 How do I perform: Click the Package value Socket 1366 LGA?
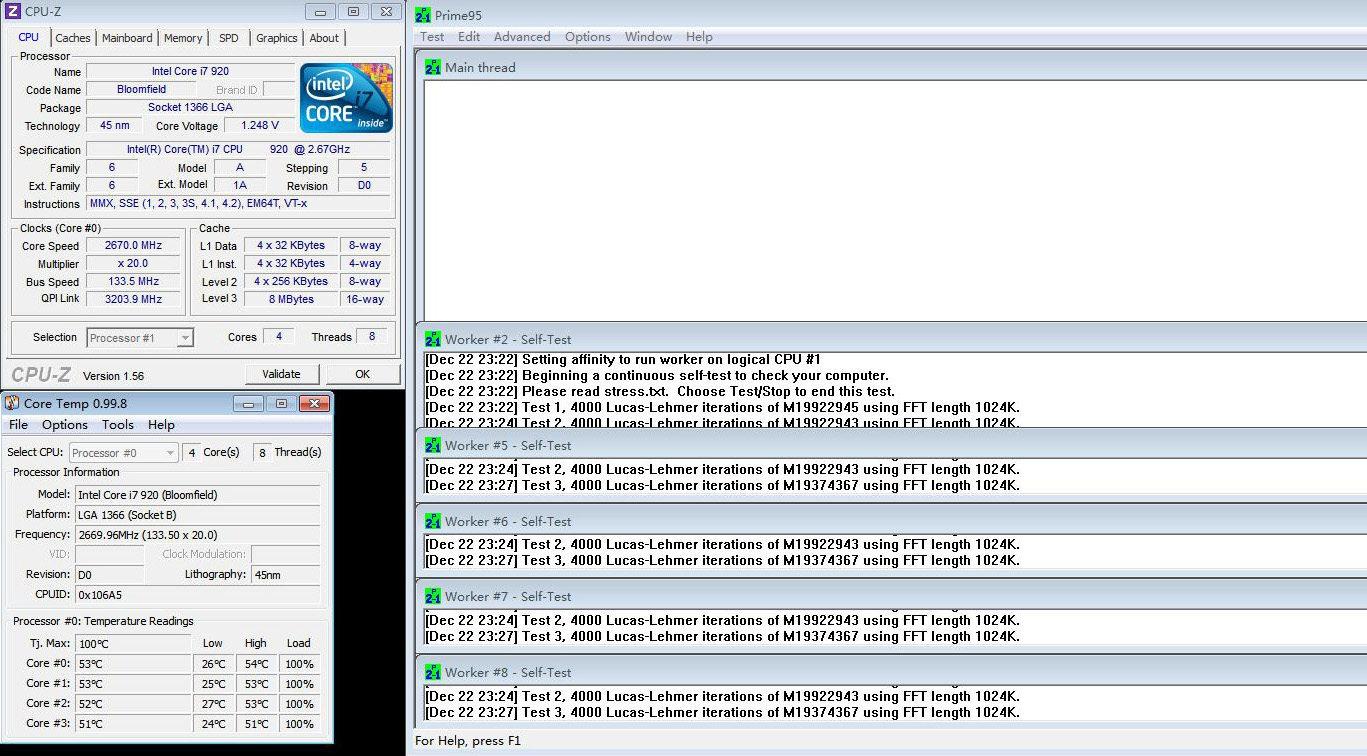pos(191,108)
